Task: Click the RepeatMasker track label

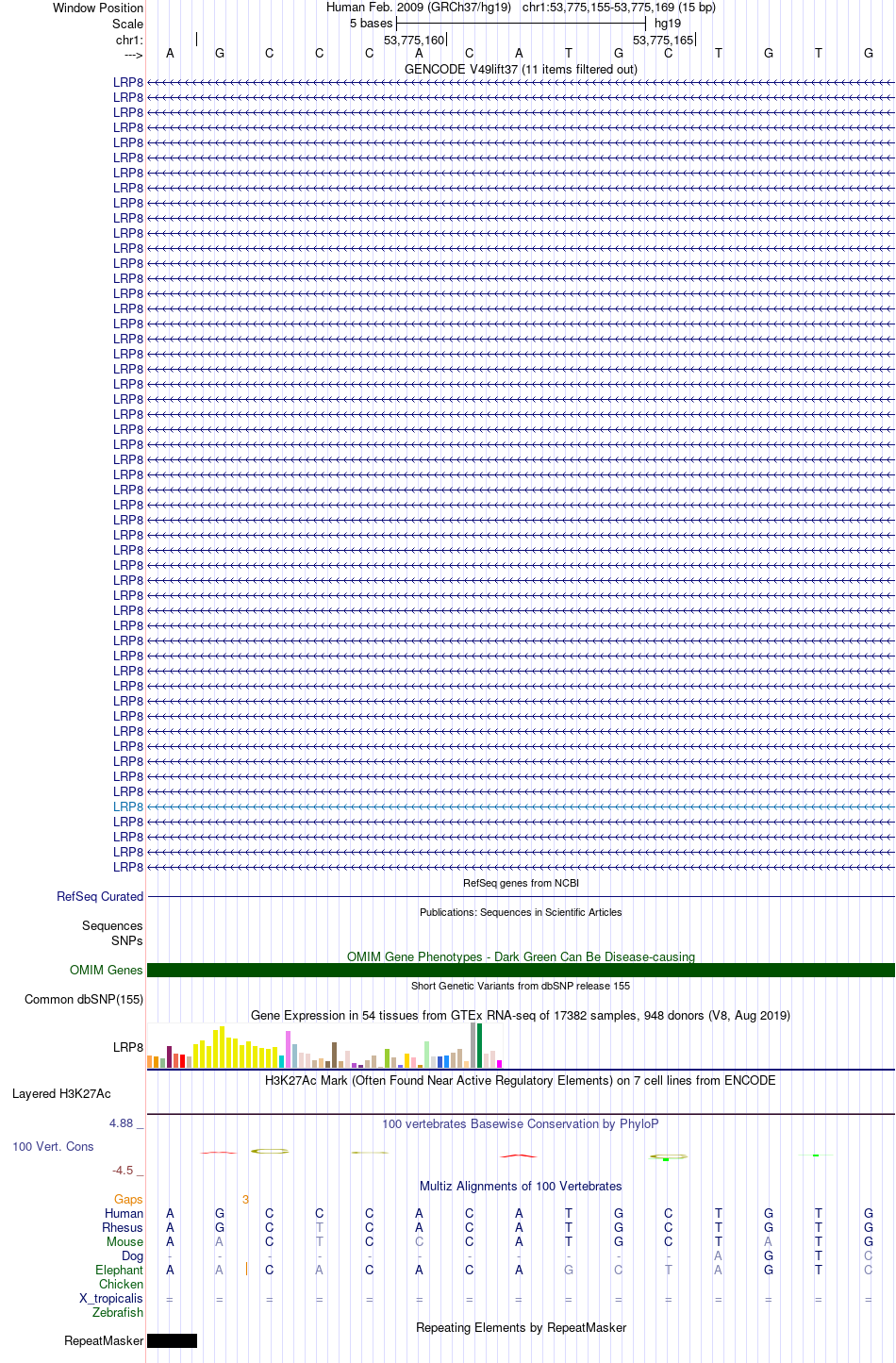Action: click(x=104, y=1341)
